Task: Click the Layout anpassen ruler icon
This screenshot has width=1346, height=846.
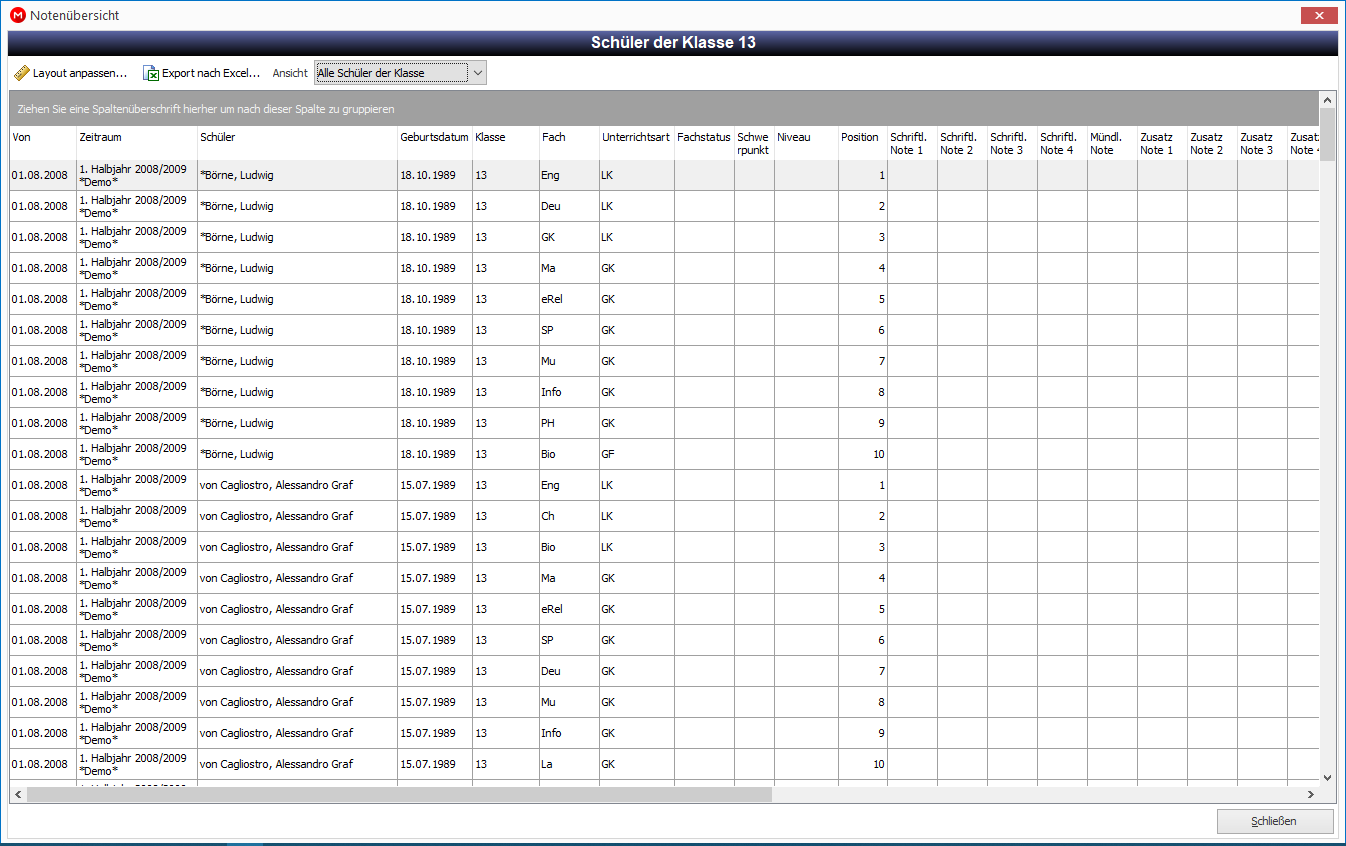Action: (x=22, y=73)
